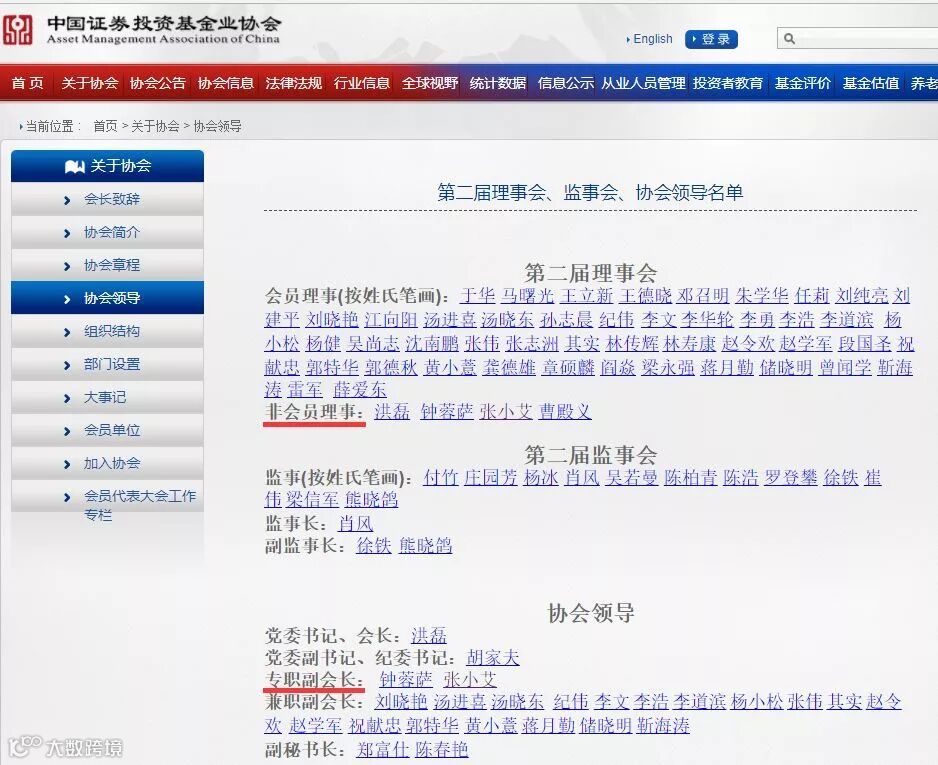Open supervisor link 吴若曼
This screenshot has height=765, width=938.
click(631, 477)
